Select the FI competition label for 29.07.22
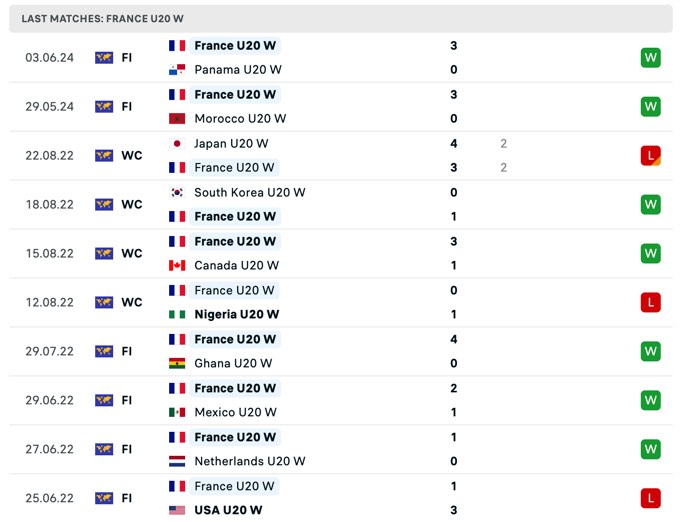The height and width of the screenshot is (522, 684). [x=127, y=351]
